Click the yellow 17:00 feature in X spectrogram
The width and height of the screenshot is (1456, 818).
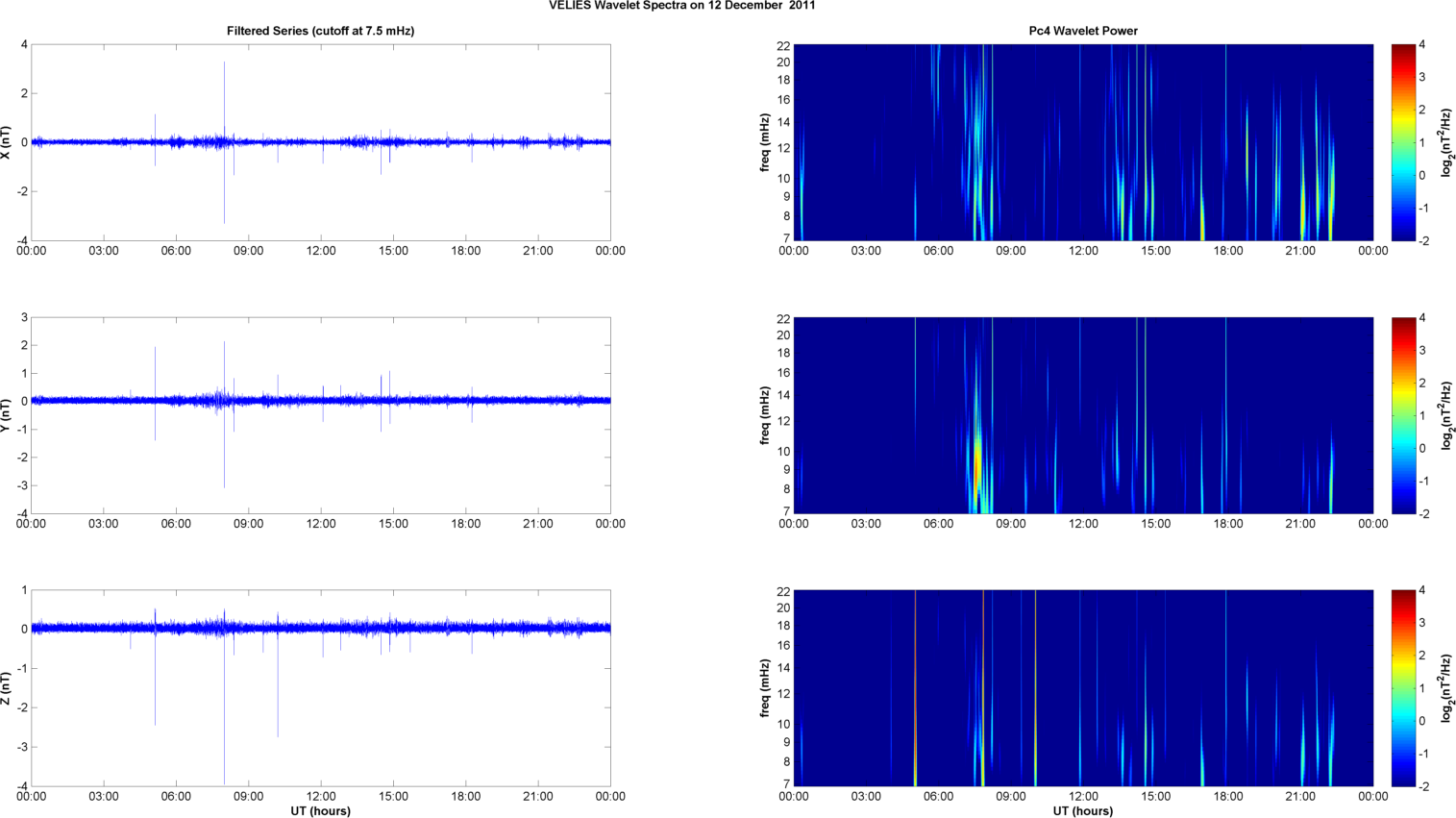(x=1202, y=223)
